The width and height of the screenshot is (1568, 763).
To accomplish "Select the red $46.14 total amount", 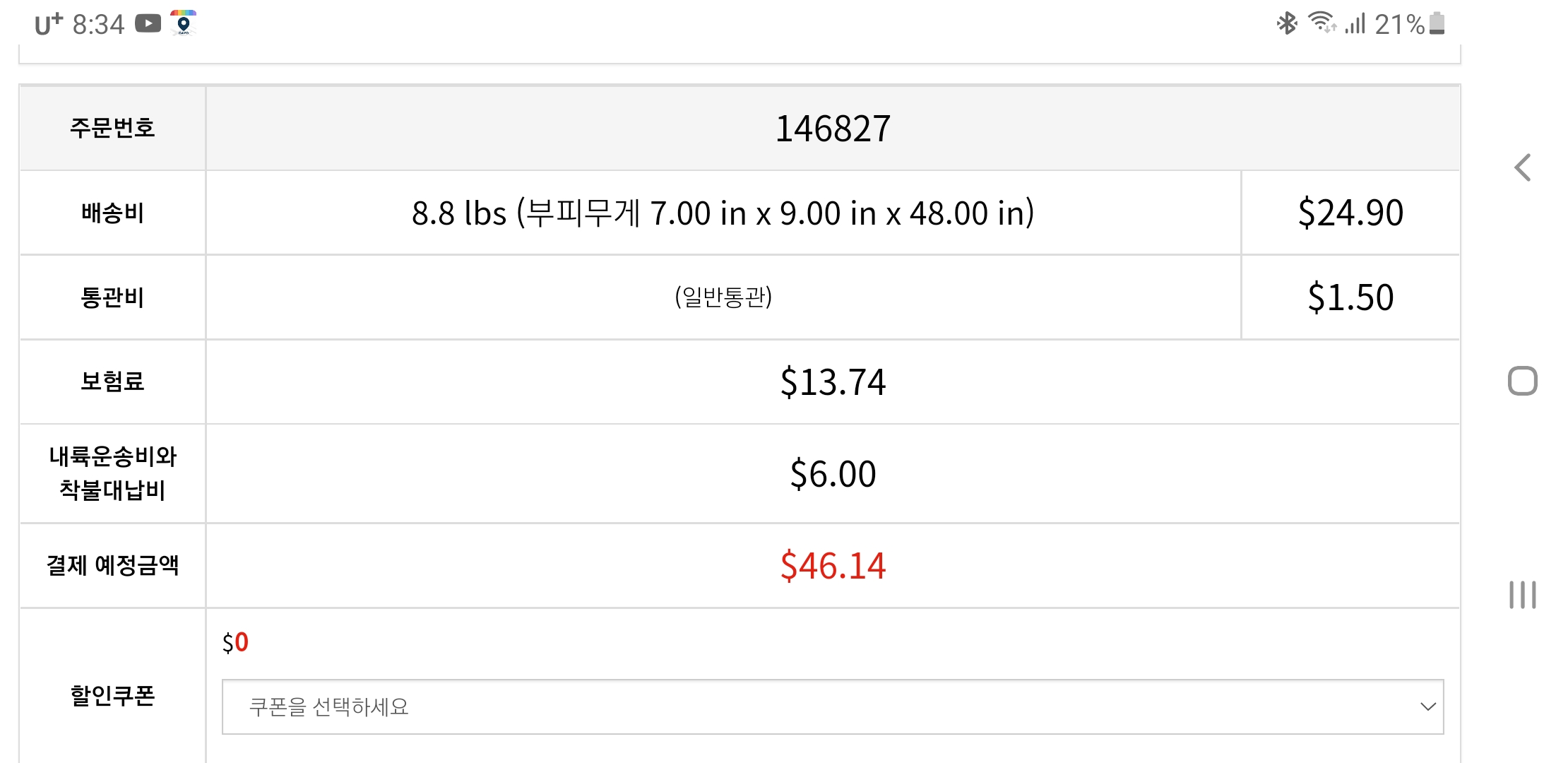I will point(833,566).
